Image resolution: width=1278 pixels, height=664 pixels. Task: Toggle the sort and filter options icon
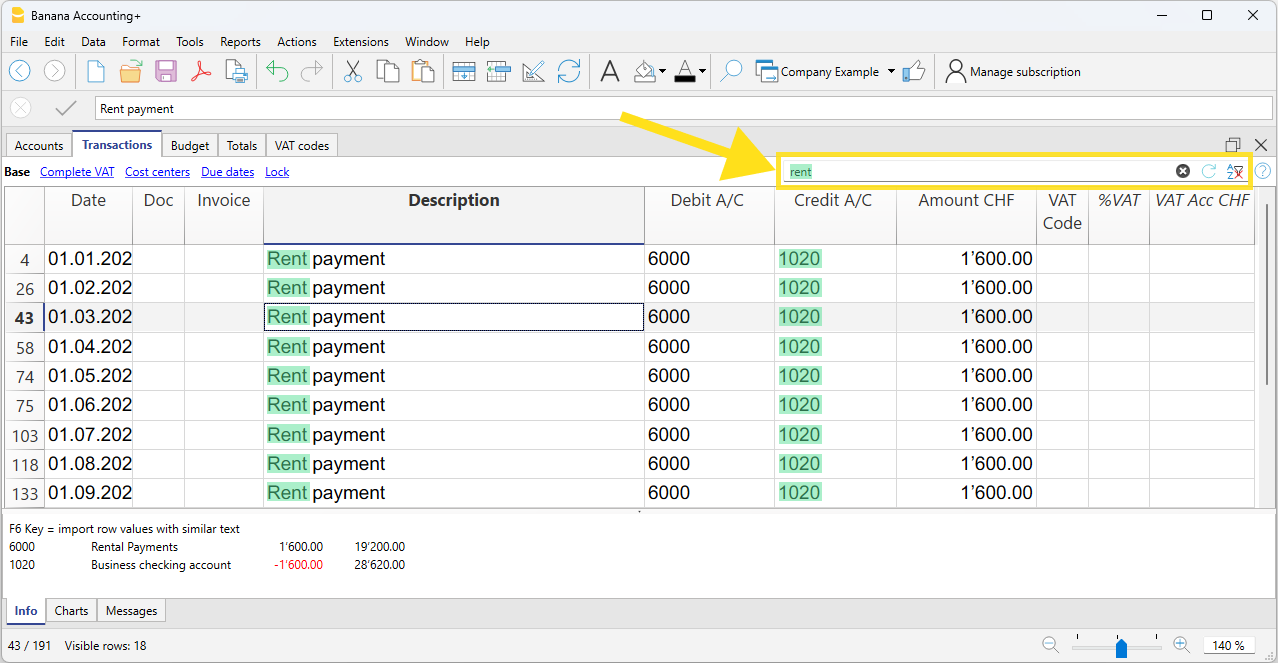click(x=1235, y=171)
